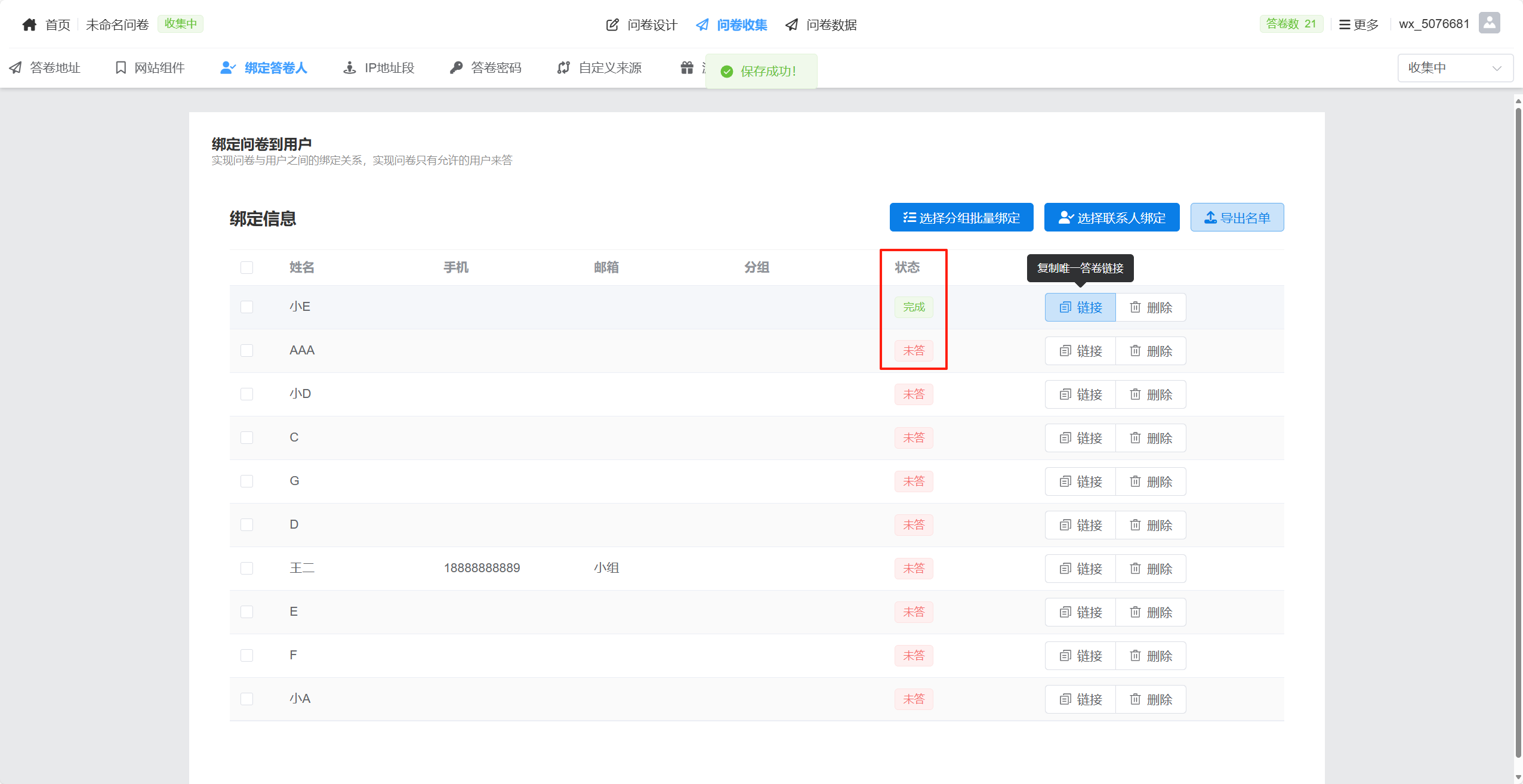Screen dimensions: 1523x784
Task: Select the checkbox next to AAA
Action: pyautogui.click(x=246, y=350)
